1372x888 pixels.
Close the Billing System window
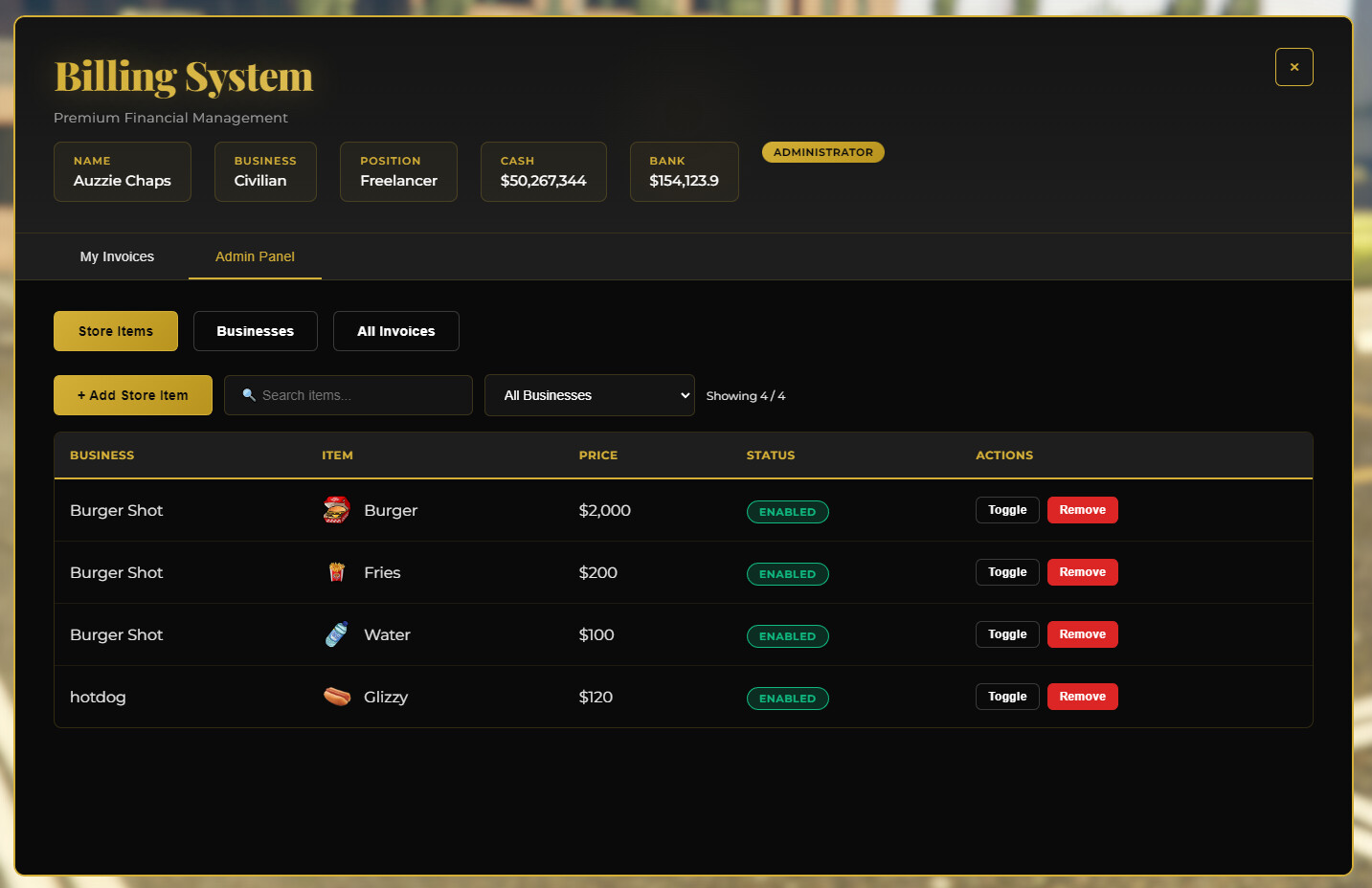click(x=1293, y=67)
